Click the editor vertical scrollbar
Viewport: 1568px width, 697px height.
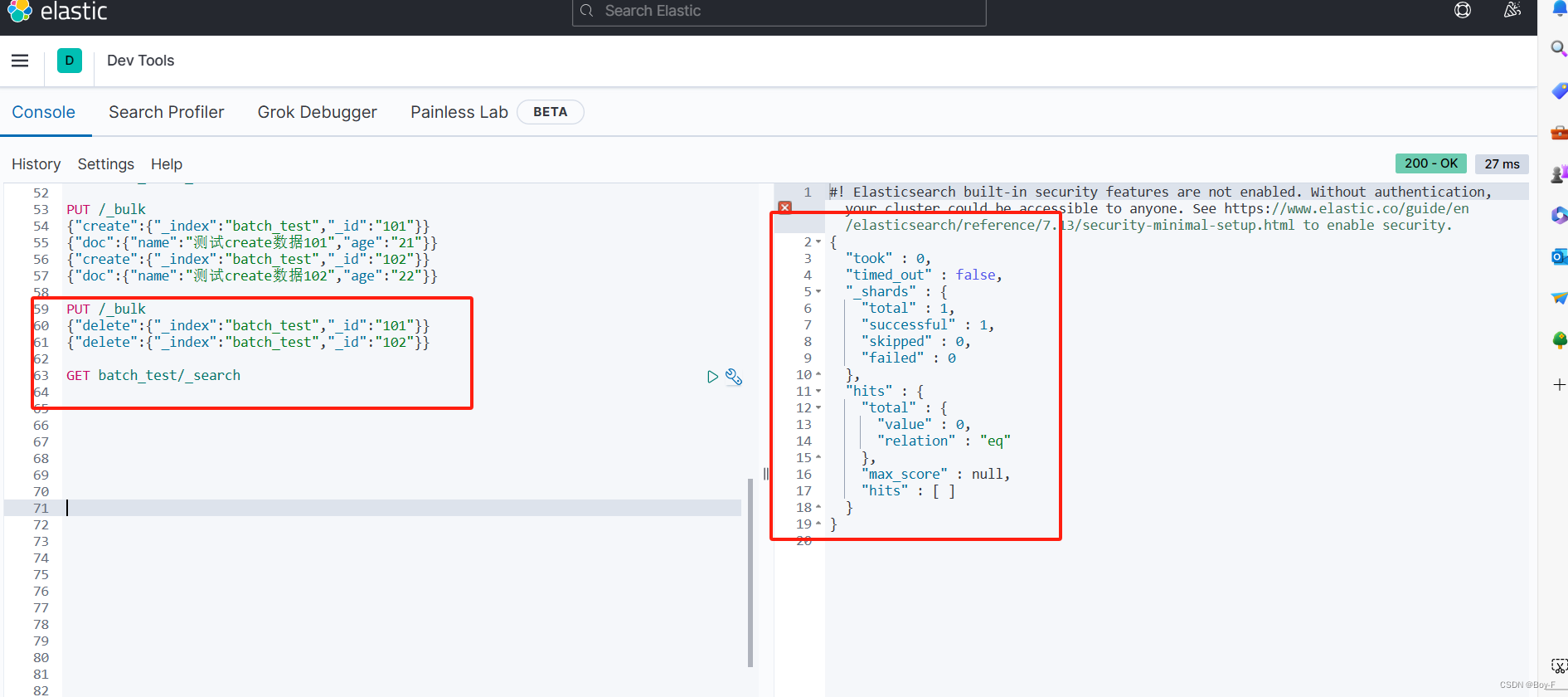(x=750, y=573)
